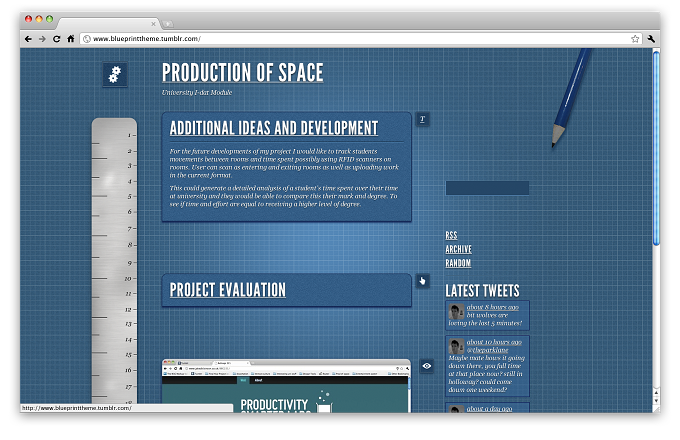Open a new browser tab

coord(167,24)
